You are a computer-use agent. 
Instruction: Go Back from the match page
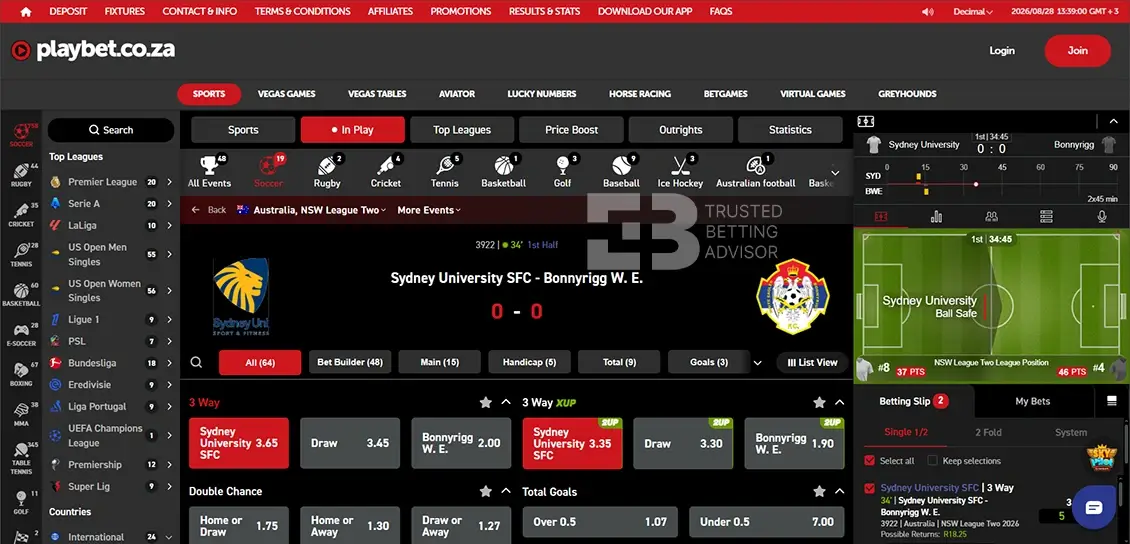click(208, 210)
